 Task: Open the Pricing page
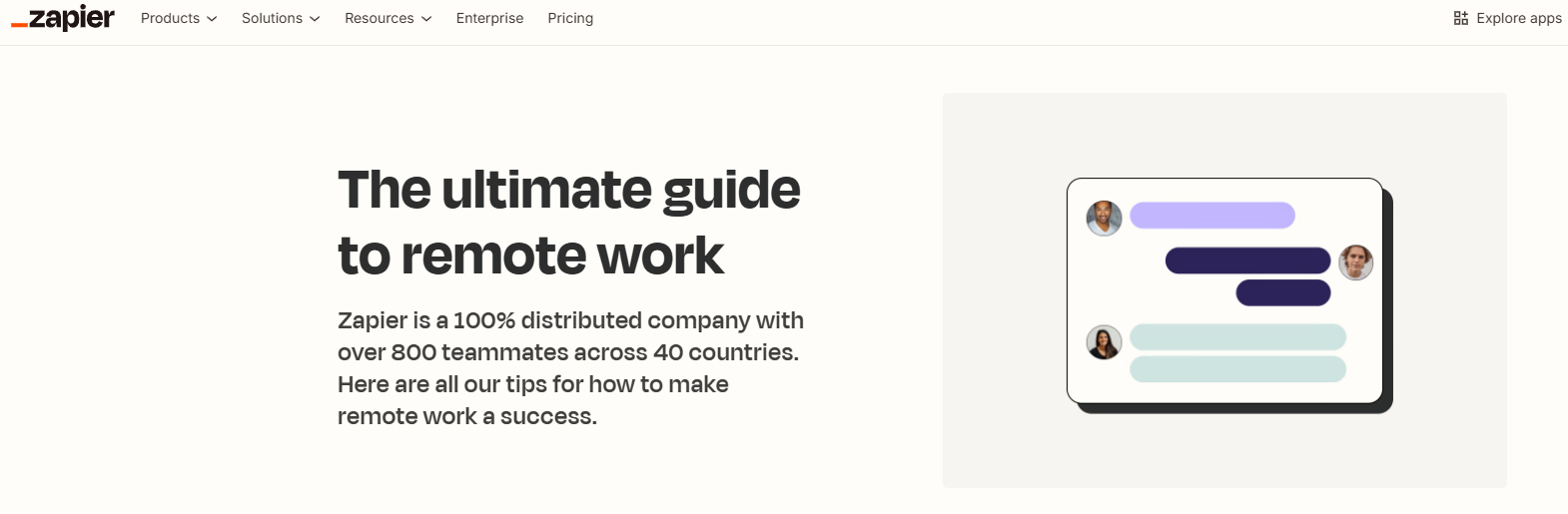[x=570, y=18]
